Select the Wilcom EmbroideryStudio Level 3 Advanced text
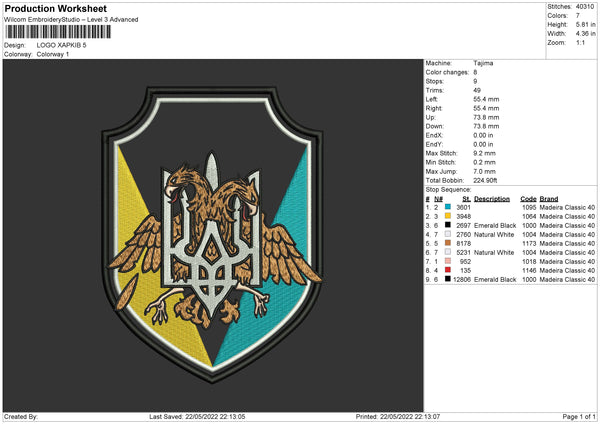The image size is (600, 424). tap(71, 20)
